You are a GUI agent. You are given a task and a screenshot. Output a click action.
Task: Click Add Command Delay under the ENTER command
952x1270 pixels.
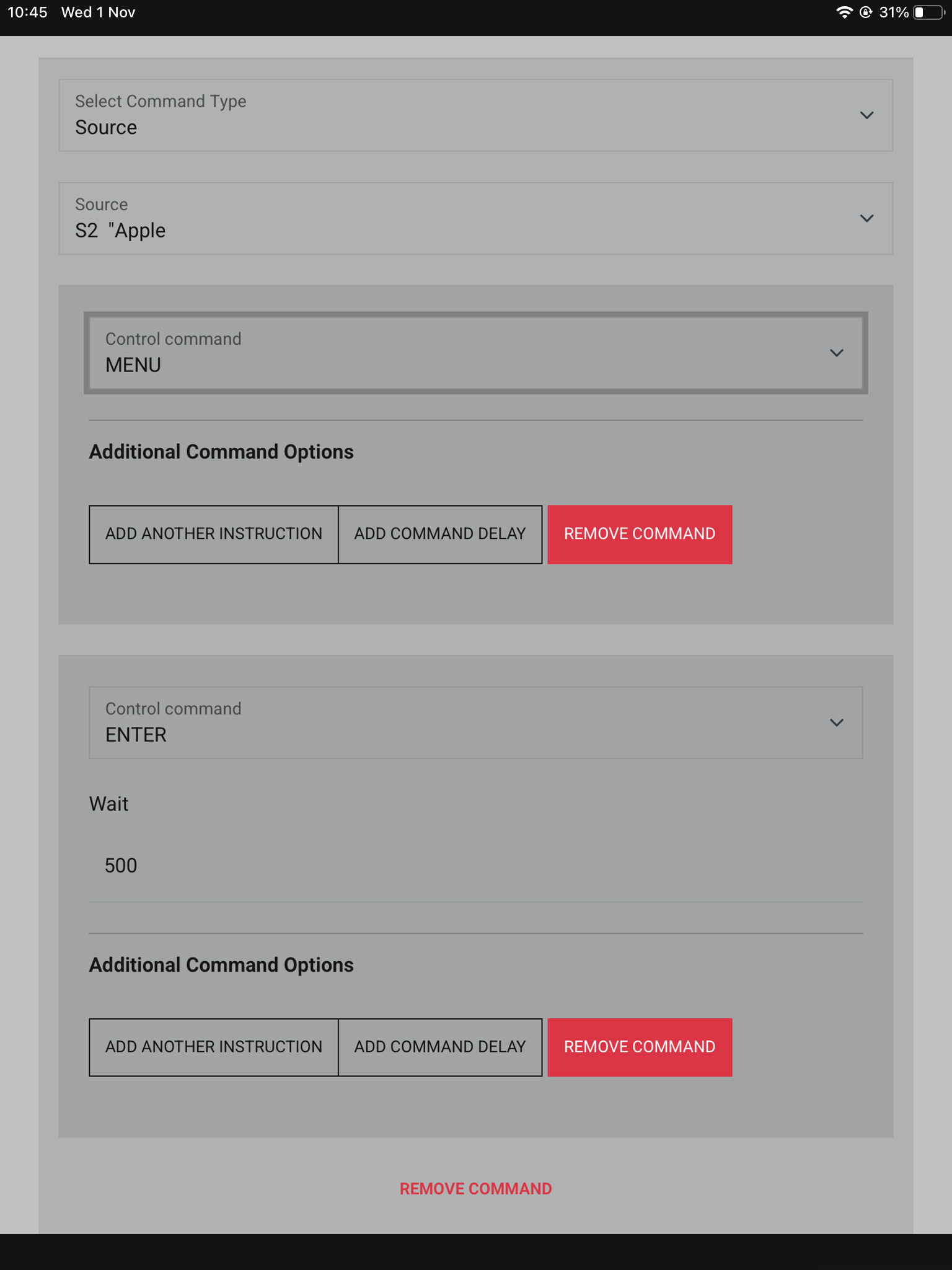(x=440, y=1047)
